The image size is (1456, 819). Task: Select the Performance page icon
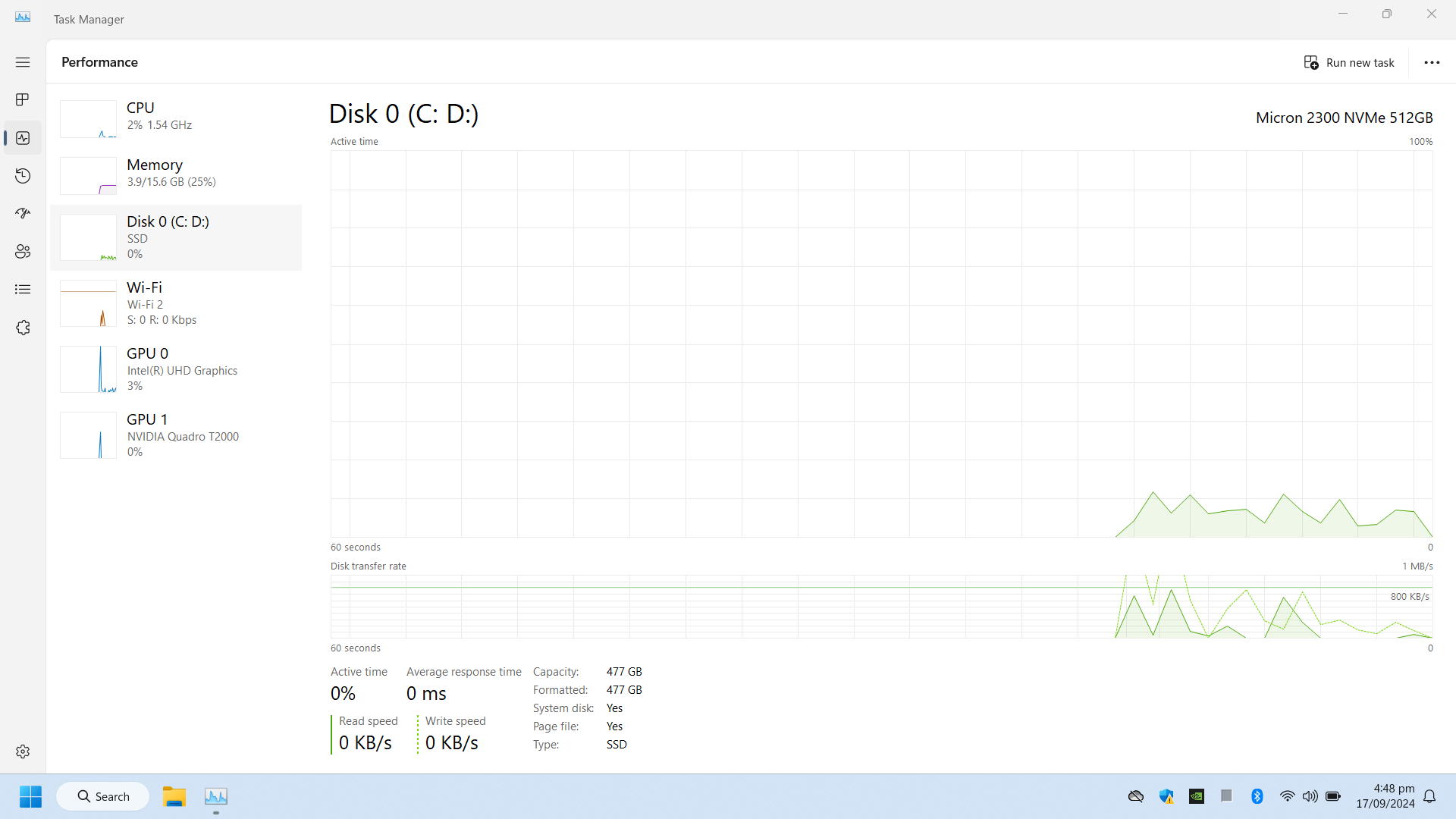[x=23, y=138]
